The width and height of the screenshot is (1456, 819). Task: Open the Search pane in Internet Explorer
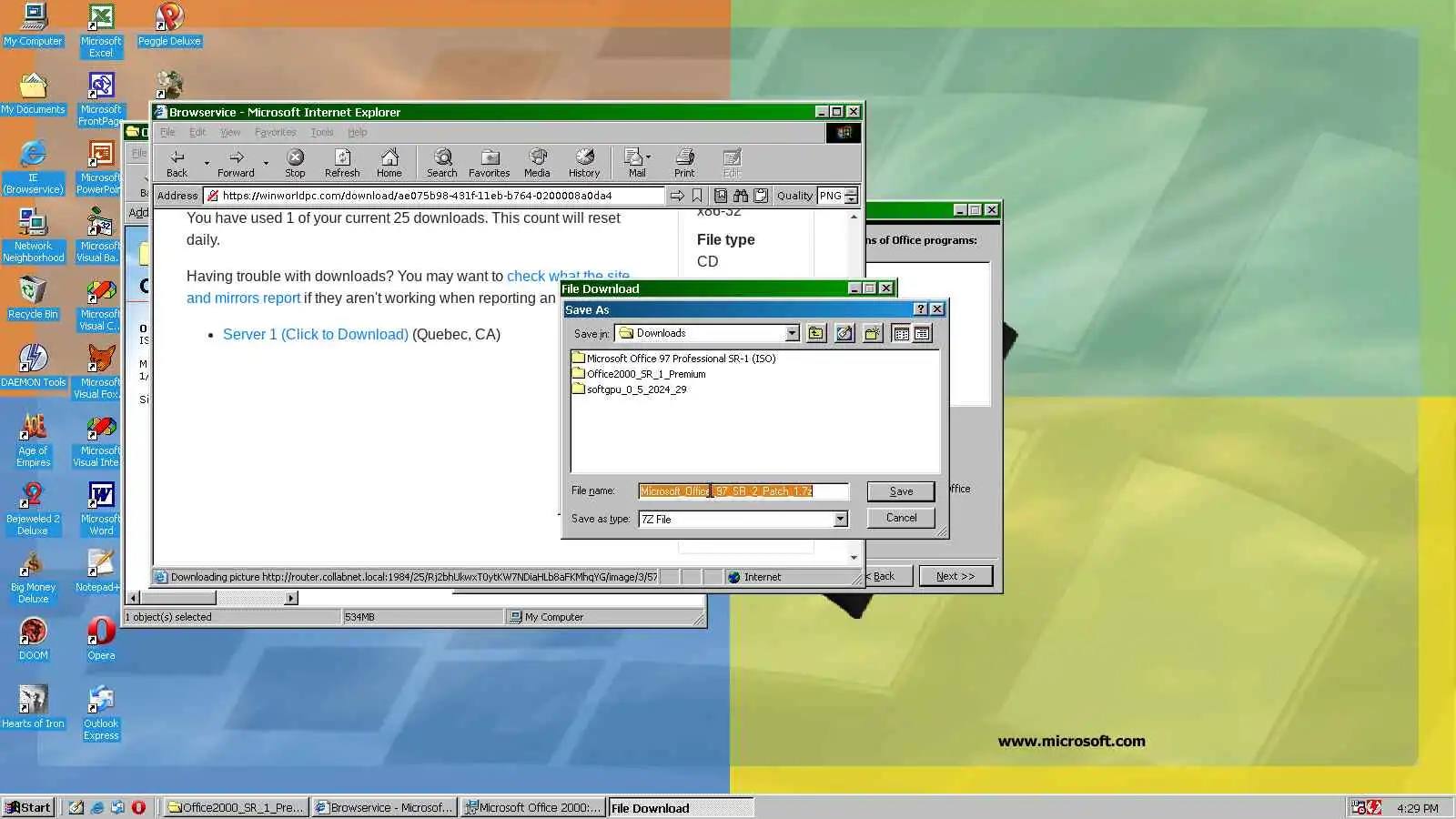442,163
